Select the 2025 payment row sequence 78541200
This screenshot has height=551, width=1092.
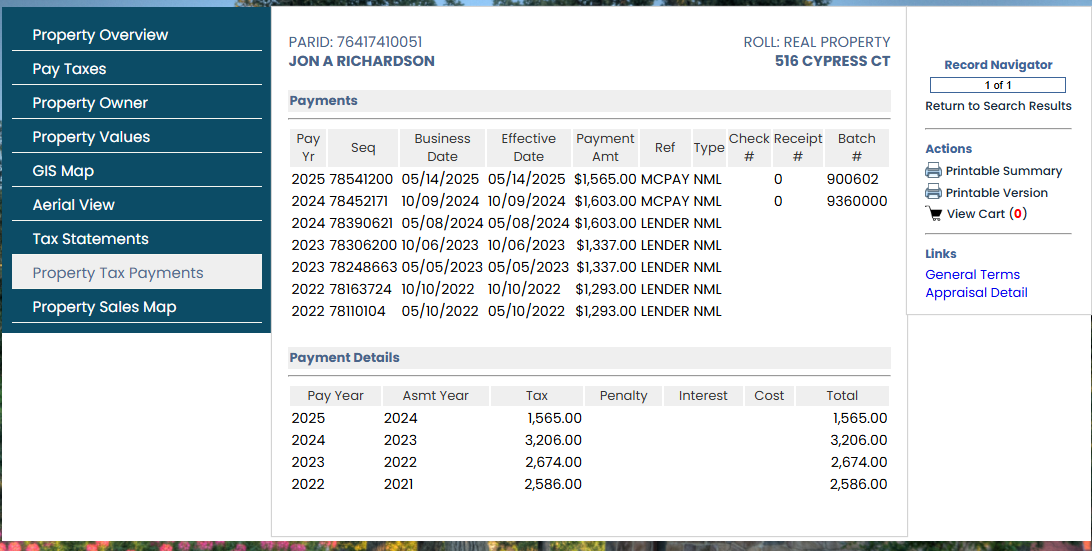click(x=361, y=179)
